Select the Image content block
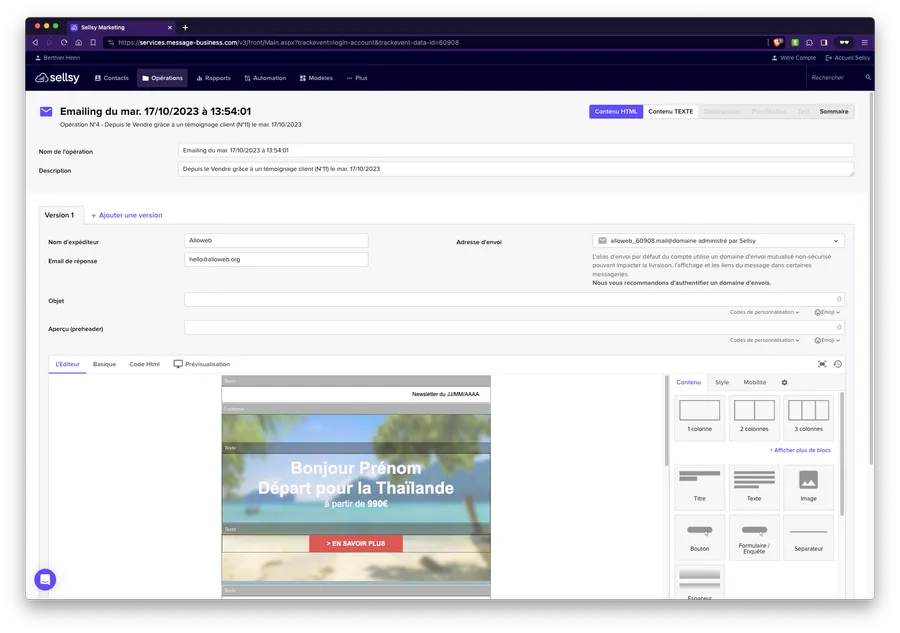 [x=808, y=487]
